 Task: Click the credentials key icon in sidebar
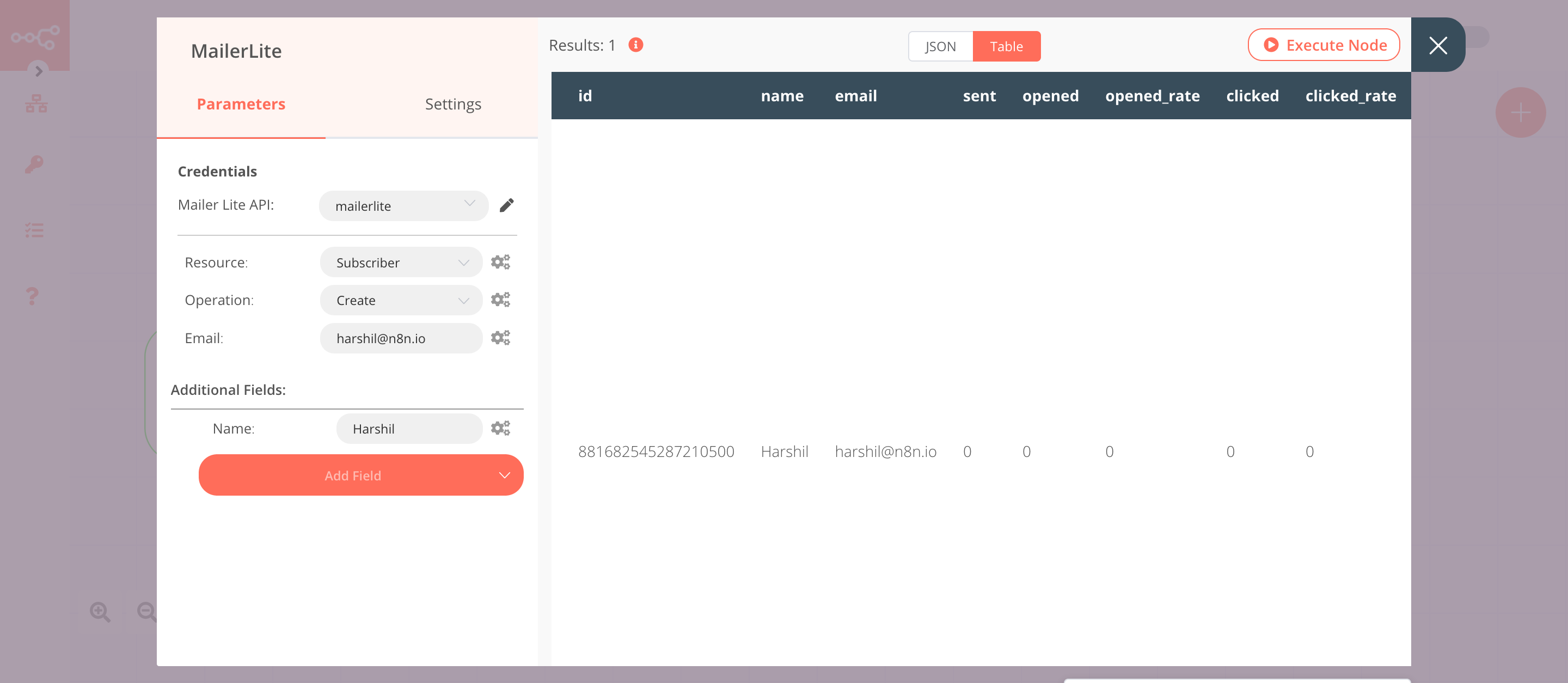[34, 164]
